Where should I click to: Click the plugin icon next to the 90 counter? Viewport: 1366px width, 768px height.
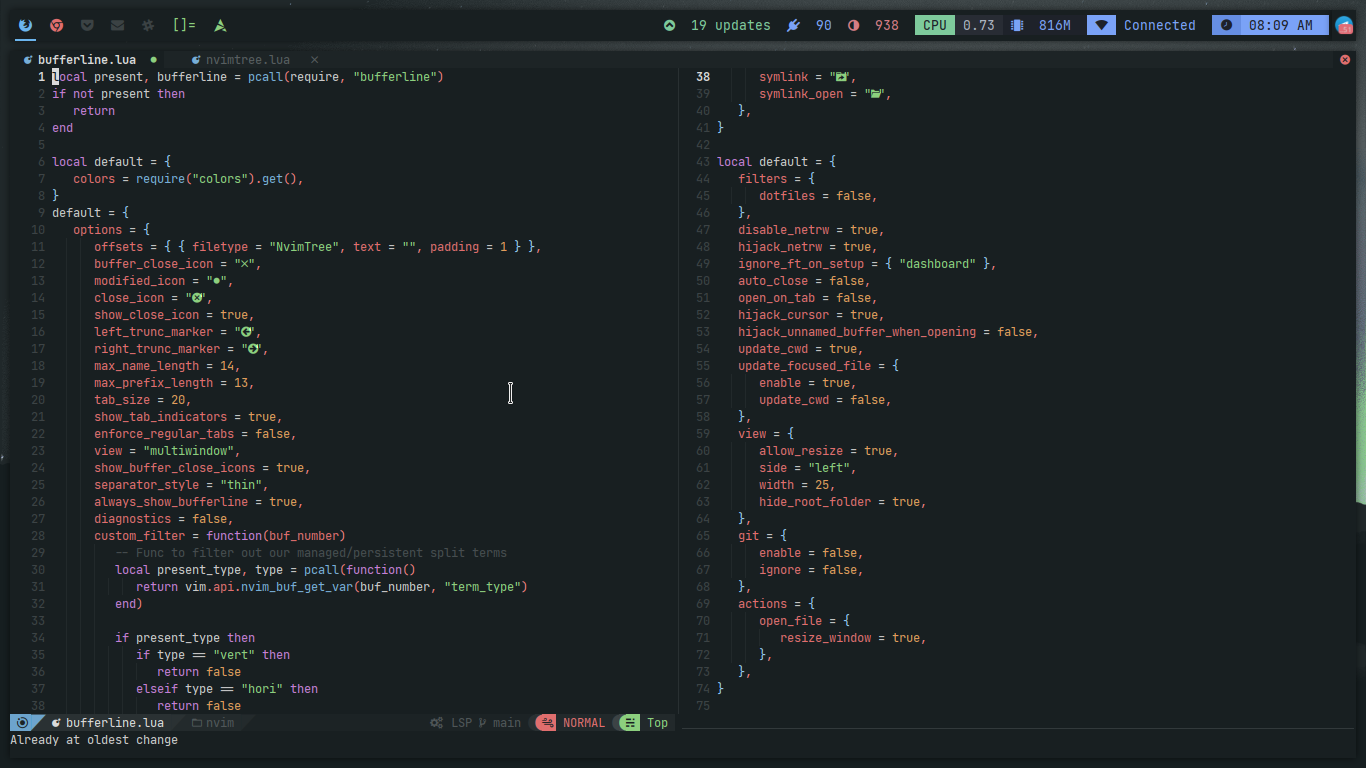793,25
